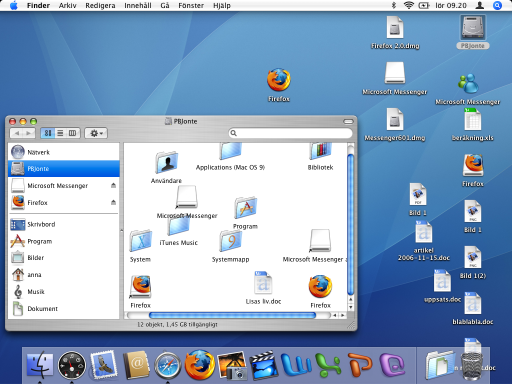512x384 pixels.
Task: Click the horizontal scrollbar thumb in the Finder window
Action: 232,315
